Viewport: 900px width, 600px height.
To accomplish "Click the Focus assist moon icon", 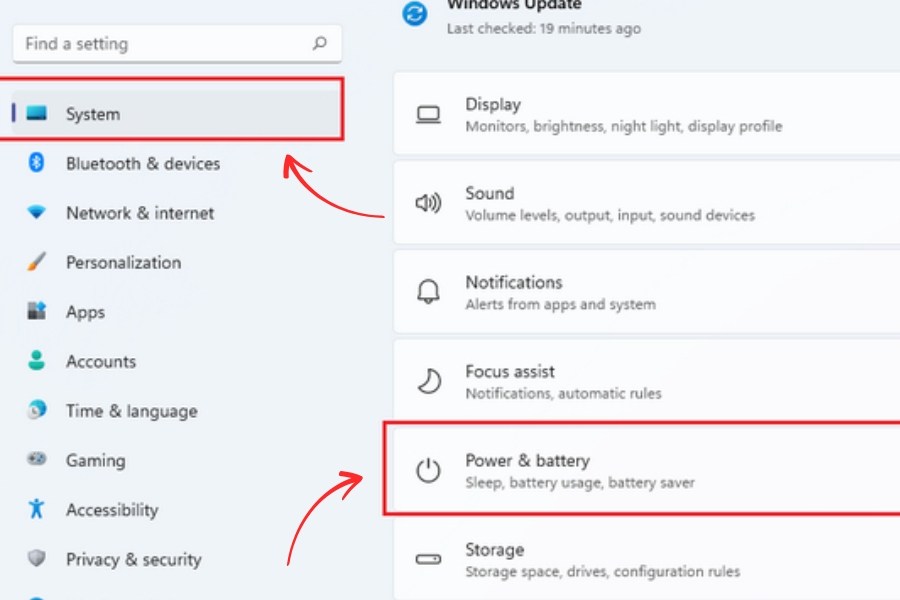I will tap(428, 381).
